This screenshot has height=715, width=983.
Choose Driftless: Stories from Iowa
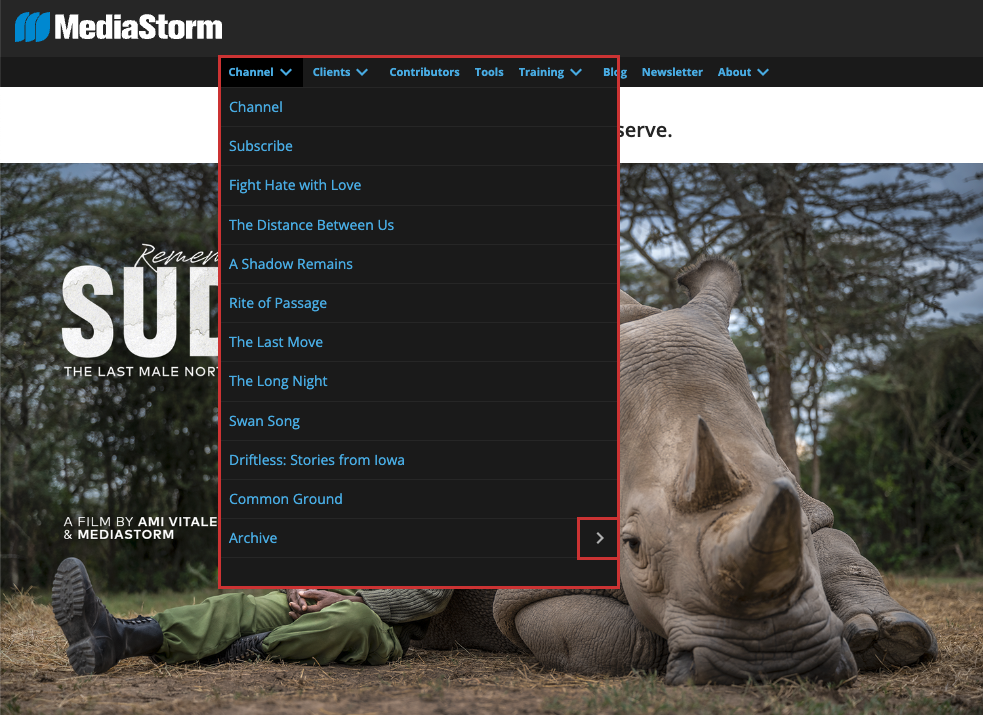pos(316,460)
